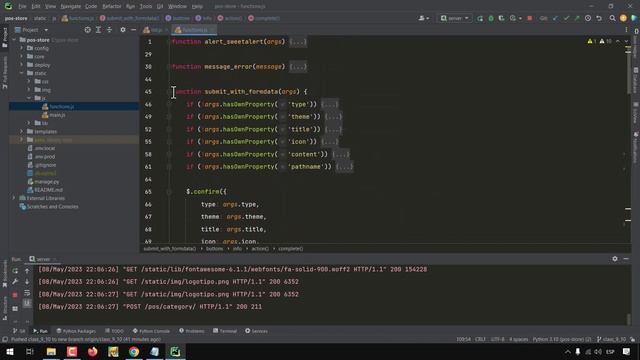This screenshot has height=360, width=640.
Task: Jump to next highlighted error arrow
Action: 627,42
